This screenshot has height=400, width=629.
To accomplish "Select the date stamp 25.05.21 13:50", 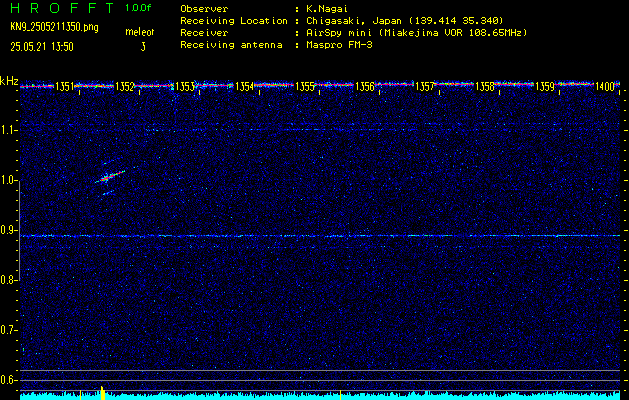I will point(42,47).
